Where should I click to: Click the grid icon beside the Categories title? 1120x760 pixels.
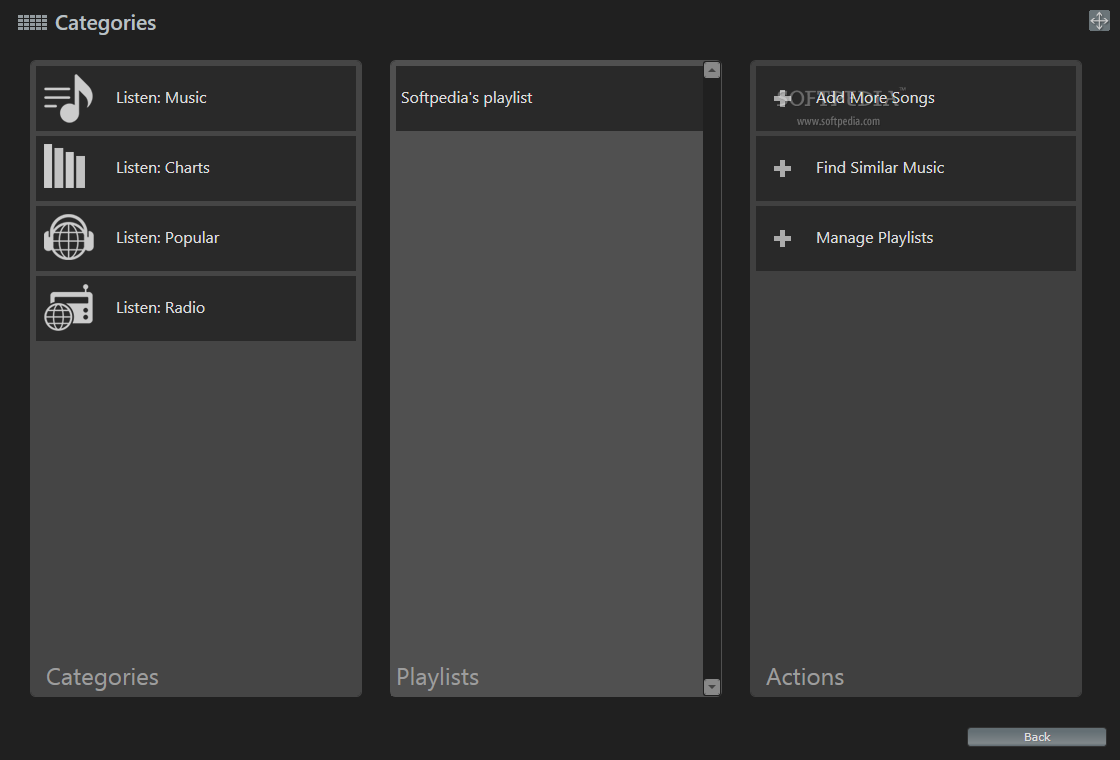coord(32,23)
